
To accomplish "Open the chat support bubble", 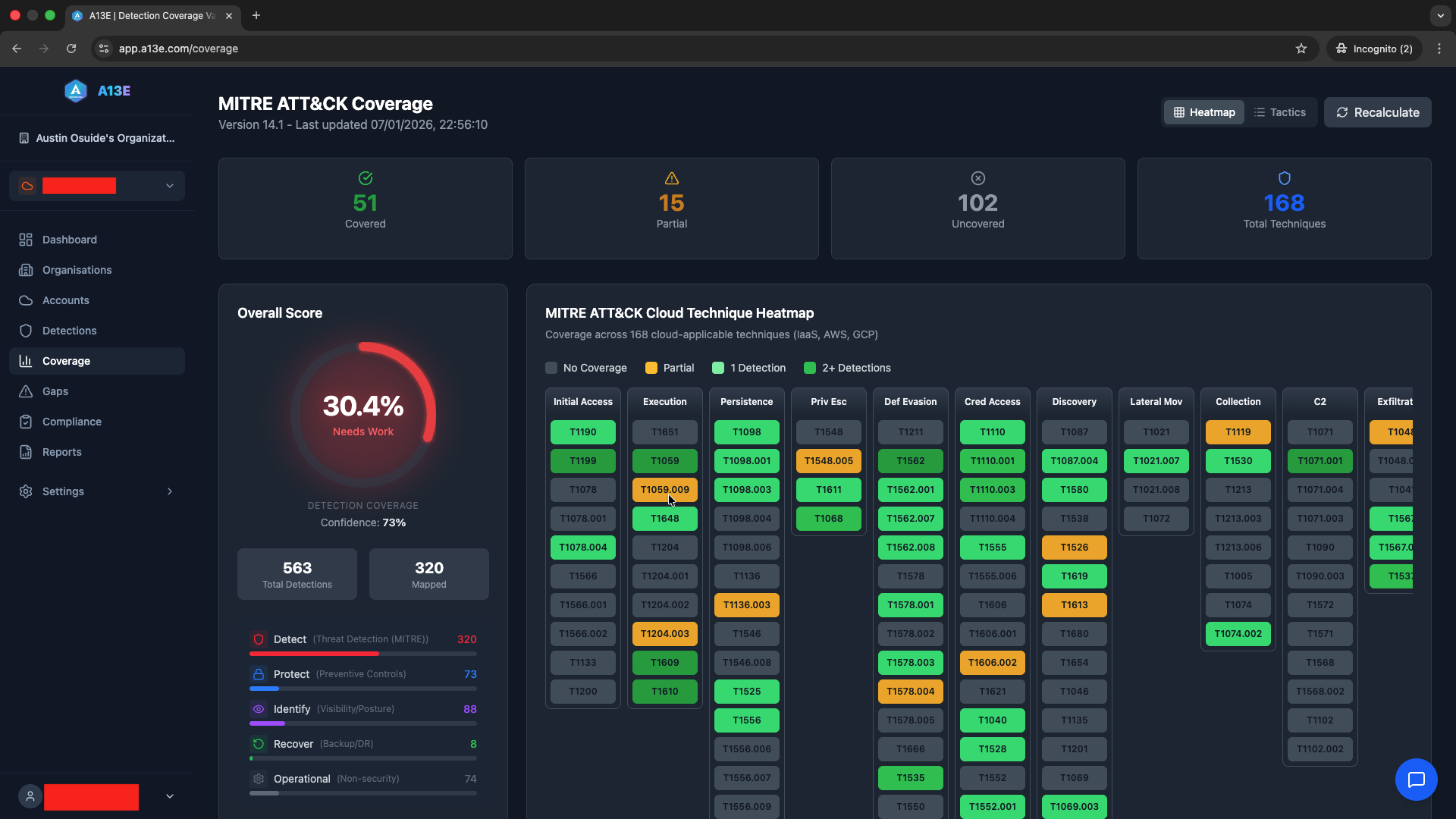I will [x=1416, y=779].
